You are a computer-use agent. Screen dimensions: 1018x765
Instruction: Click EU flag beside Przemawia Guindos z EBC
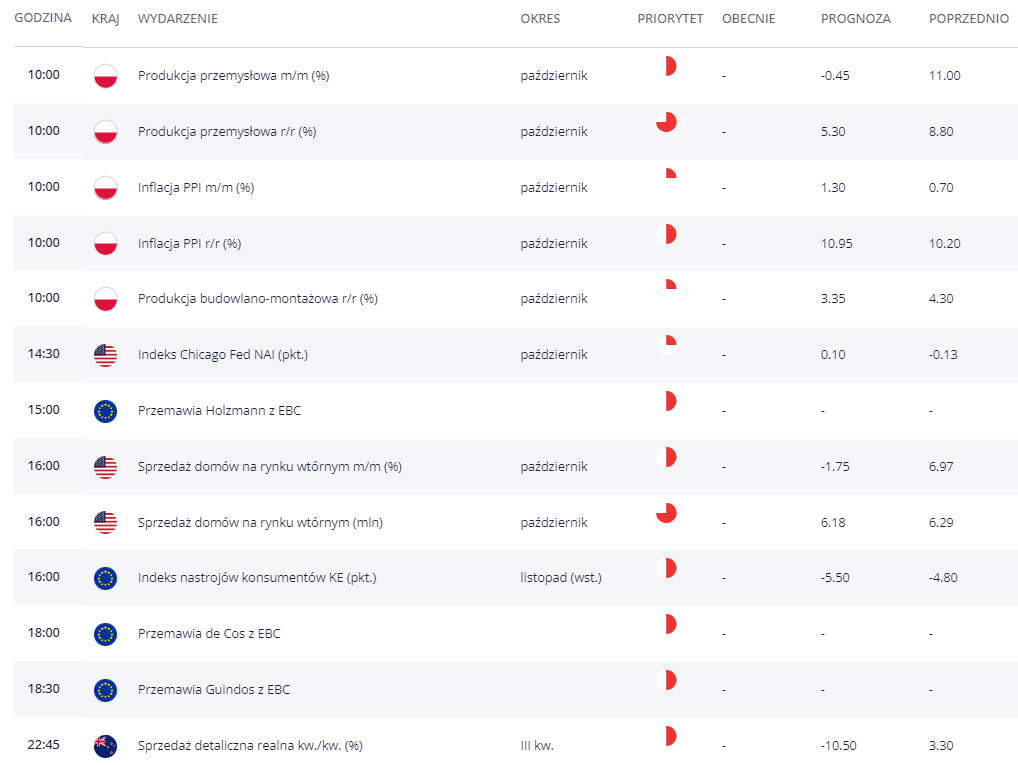[x=105, y=690]
